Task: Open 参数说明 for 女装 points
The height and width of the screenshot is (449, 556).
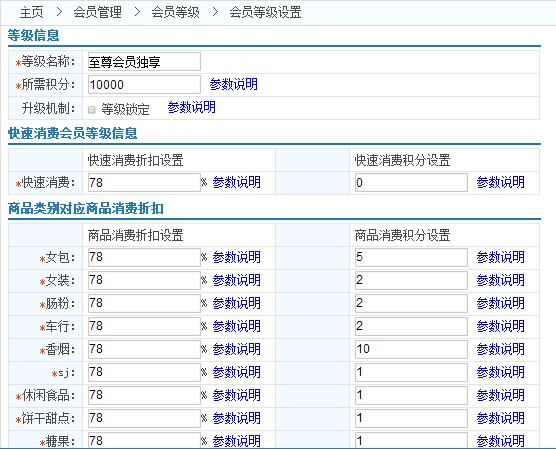Action: [x=501, y=280]
